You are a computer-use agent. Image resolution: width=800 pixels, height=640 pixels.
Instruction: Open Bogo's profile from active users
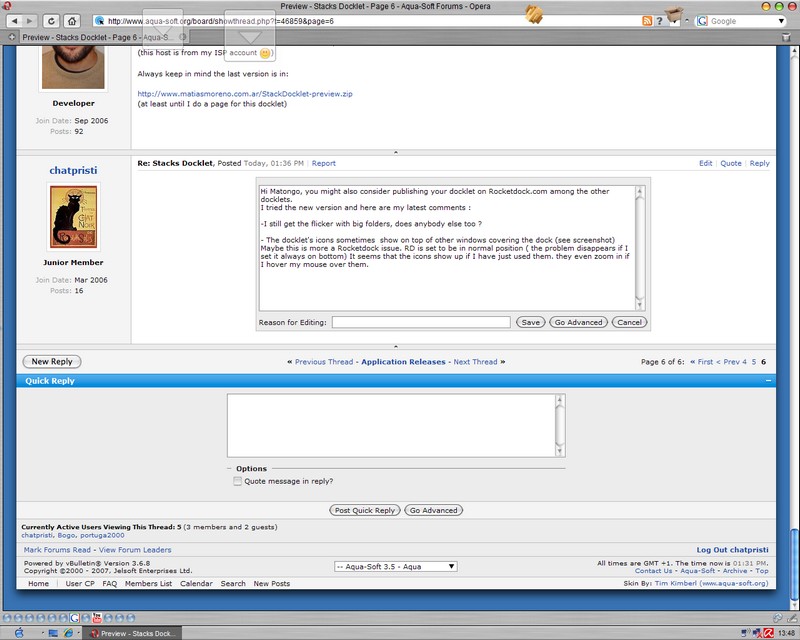click(x=66, y=535)
